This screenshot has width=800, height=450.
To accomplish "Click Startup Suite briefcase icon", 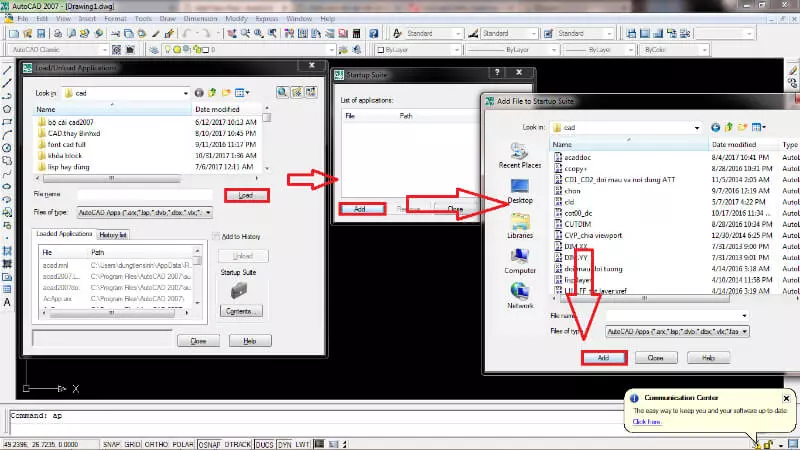I will click(x=239, y=291).
